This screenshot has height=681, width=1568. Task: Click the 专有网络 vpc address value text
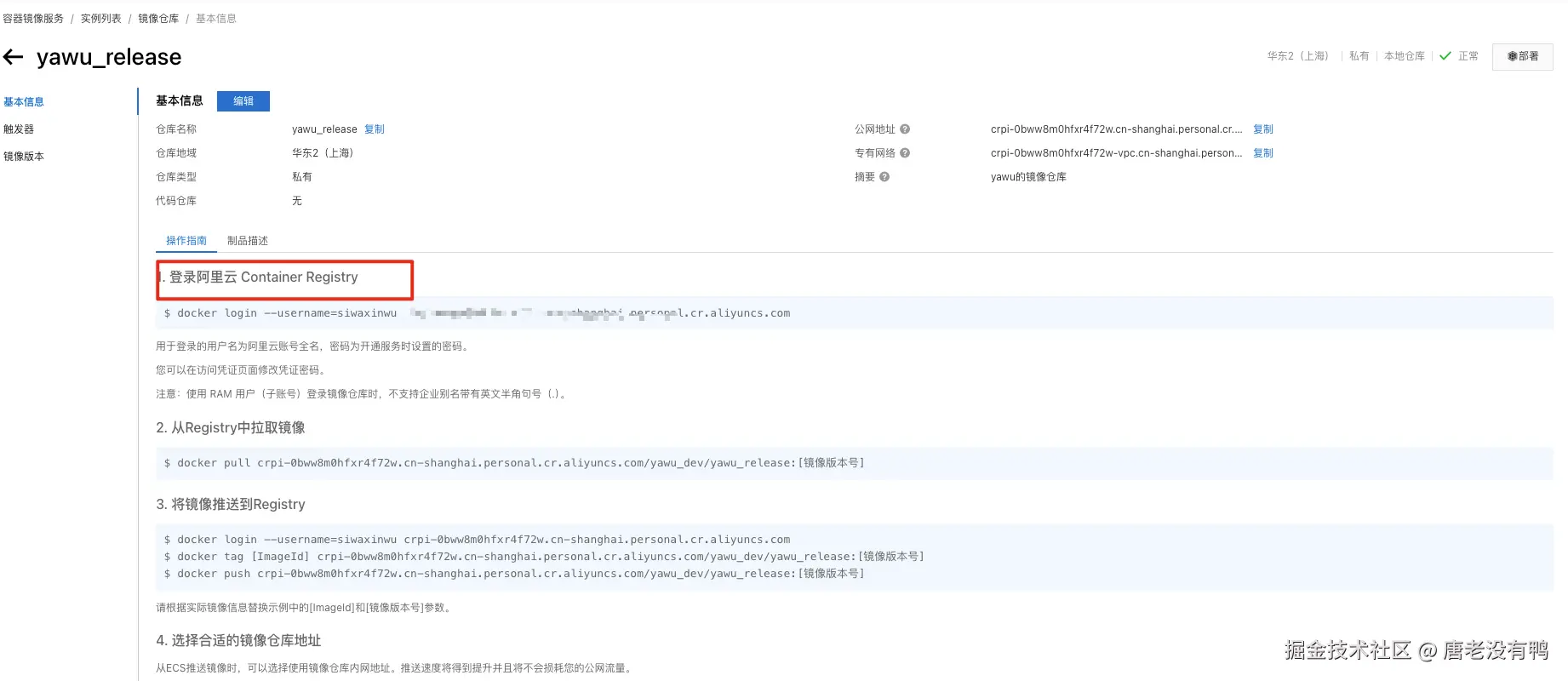point(1116,153)
